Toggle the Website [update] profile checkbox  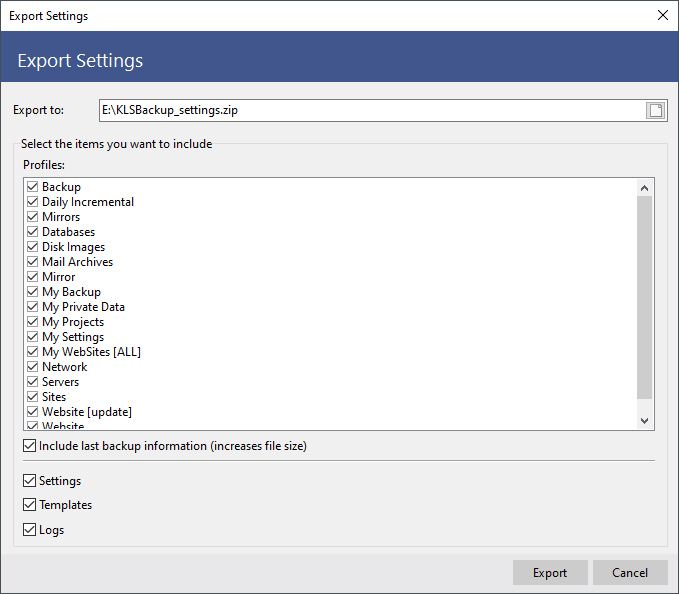(33, 412)
